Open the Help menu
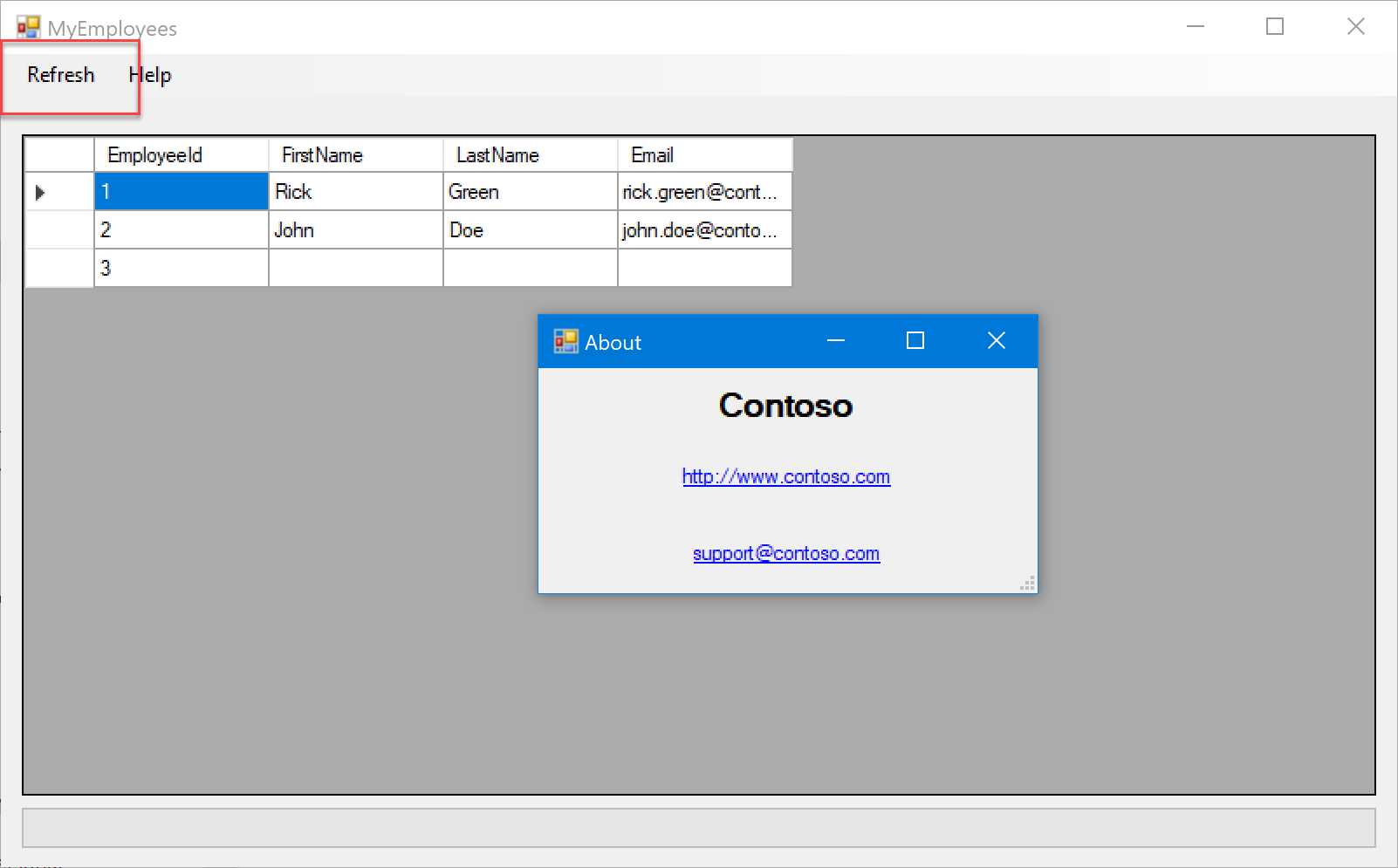 click(149, 74)
